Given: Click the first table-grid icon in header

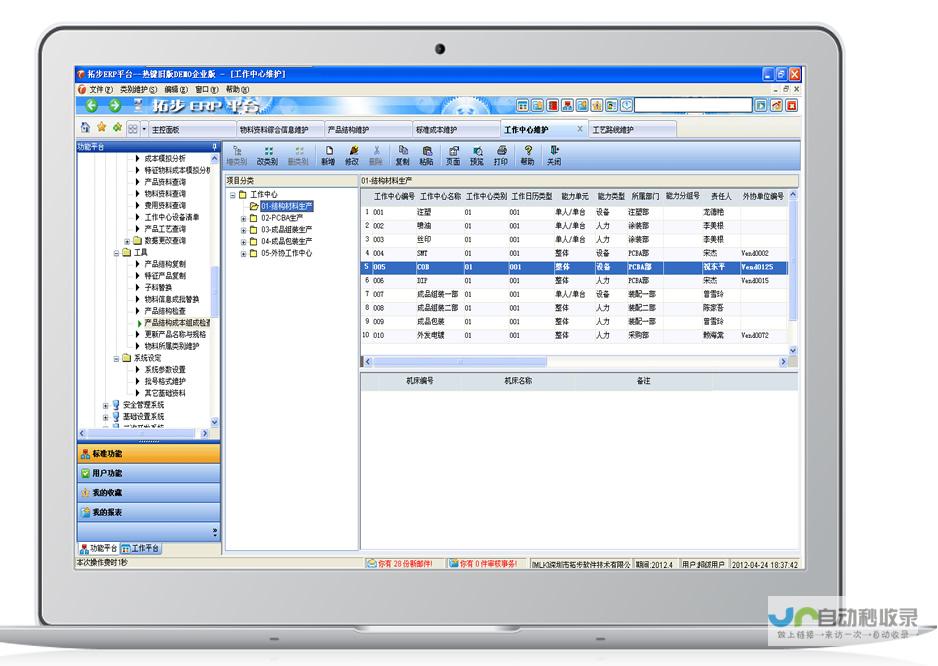Looking at the screenshot, I should [523, 105].
